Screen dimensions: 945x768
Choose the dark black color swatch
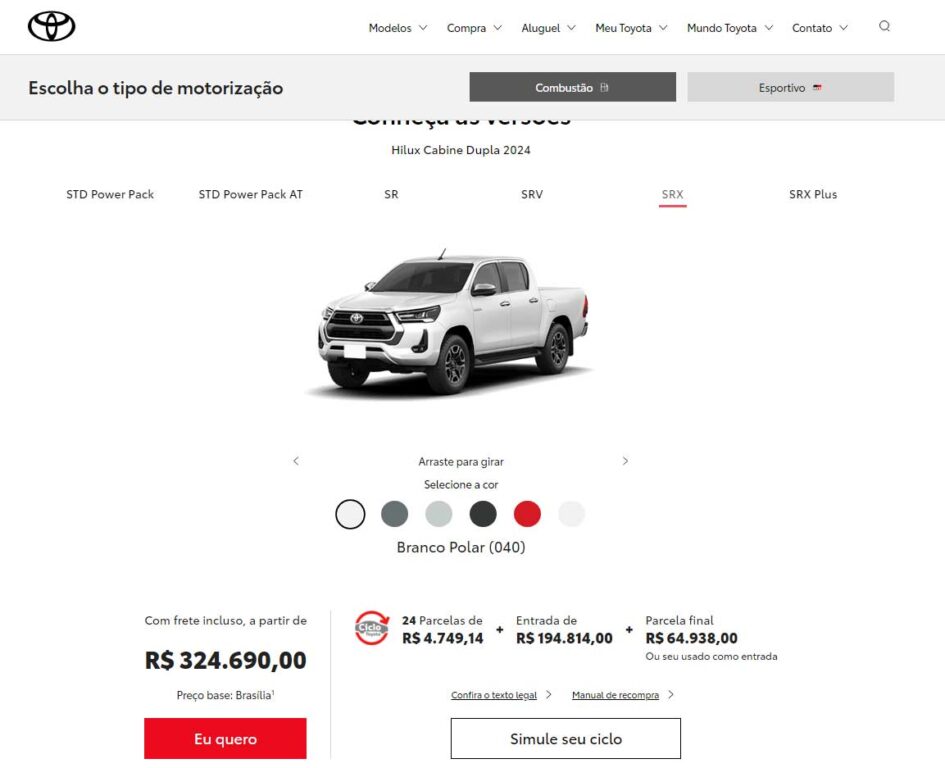[483, 514]
